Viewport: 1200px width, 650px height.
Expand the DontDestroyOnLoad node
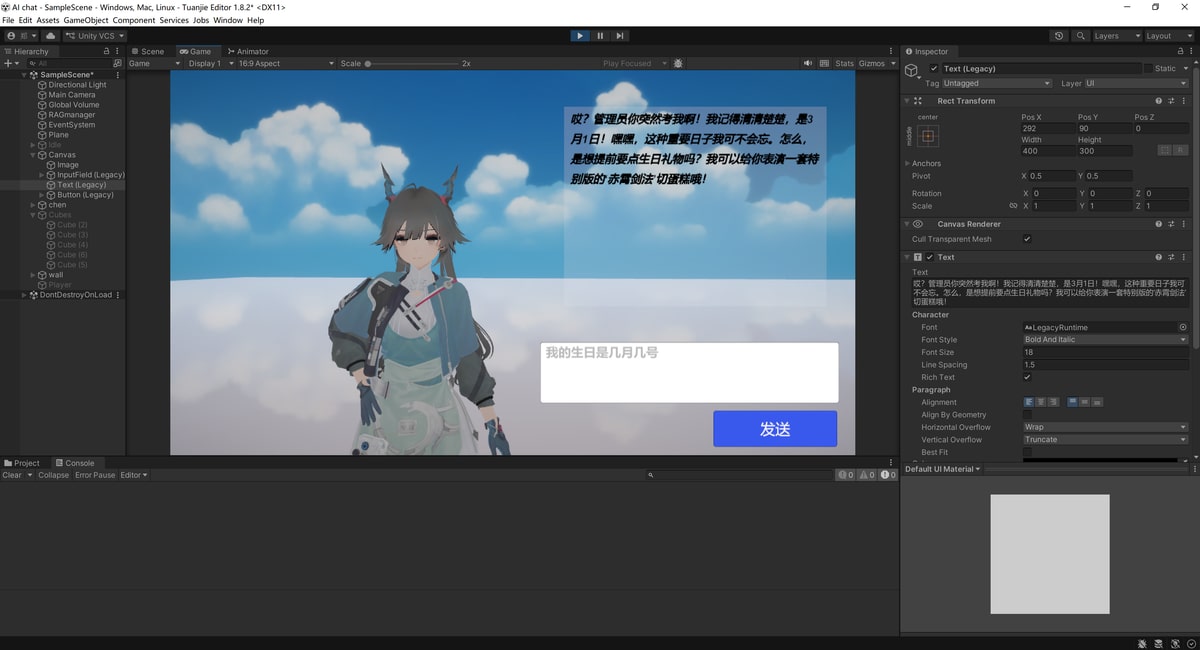coord(24,295)
